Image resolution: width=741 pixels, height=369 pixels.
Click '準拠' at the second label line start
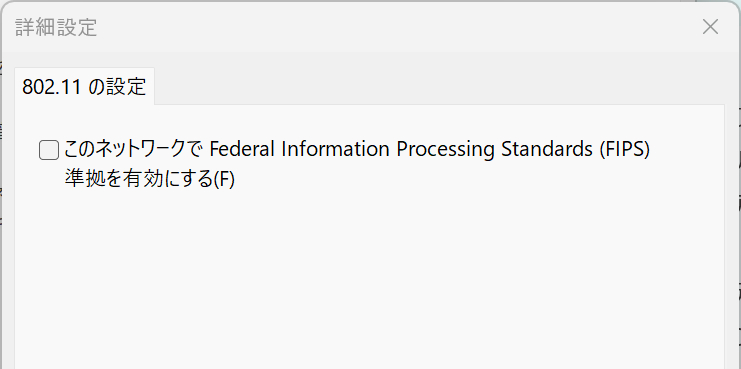pyautogui.click(x=82, y=179)
